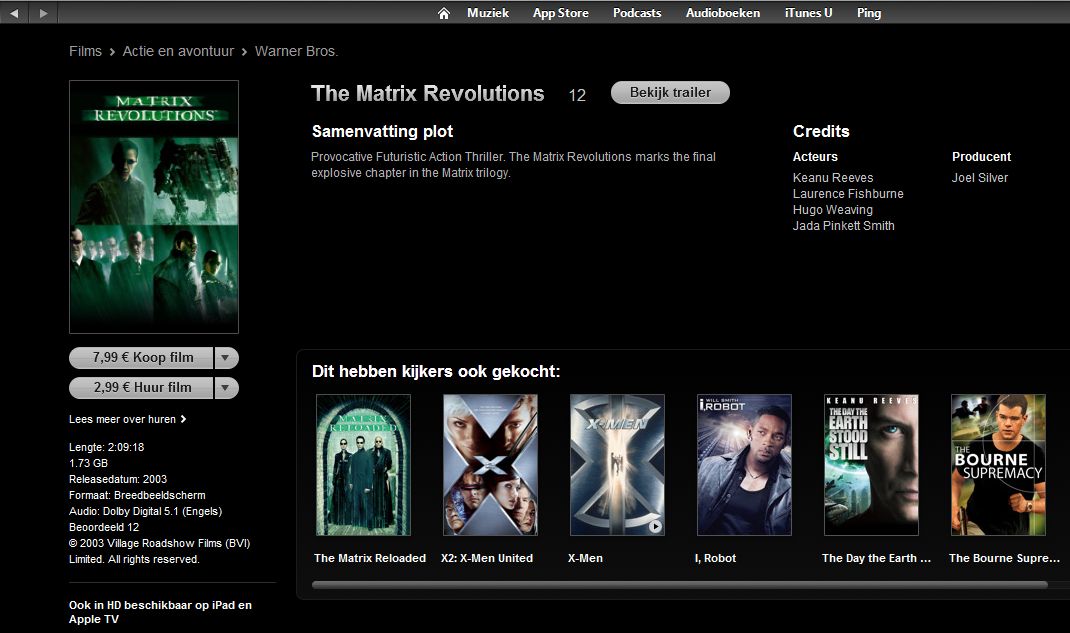Image resolution: width=1070 pixels, height=633 pixels.
Task: Go forward with the right arrow button
Action: coord(43,13)
